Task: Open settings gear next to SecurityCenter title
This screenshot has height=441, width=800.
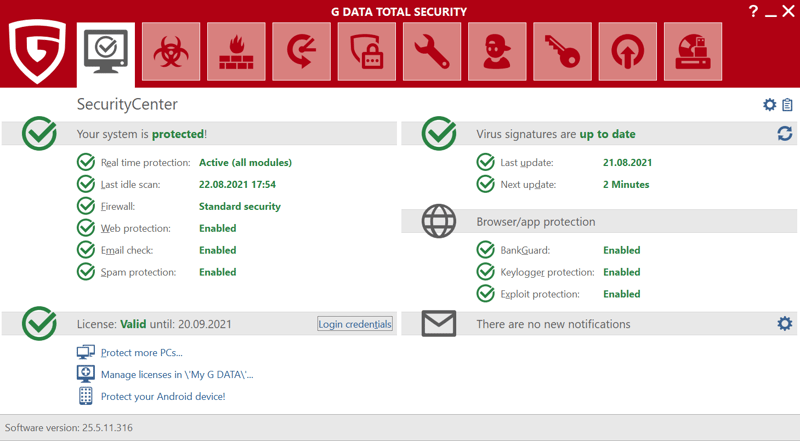Action: coord(769,105)
